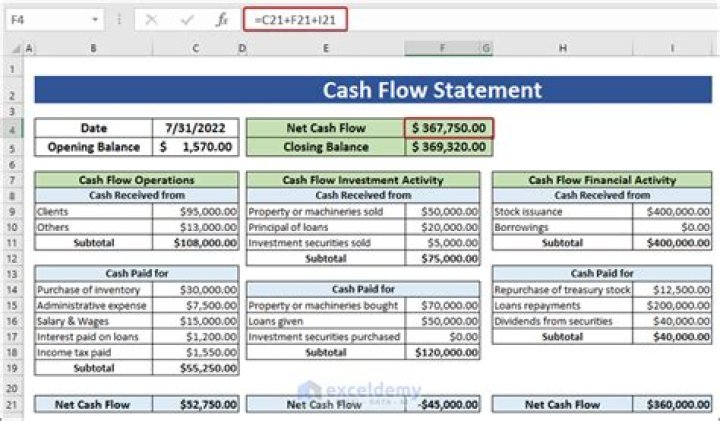Select the $360,000.00 financial net cash flow
The width and height of the screenshot is (720, 421).
pos(672,404)
